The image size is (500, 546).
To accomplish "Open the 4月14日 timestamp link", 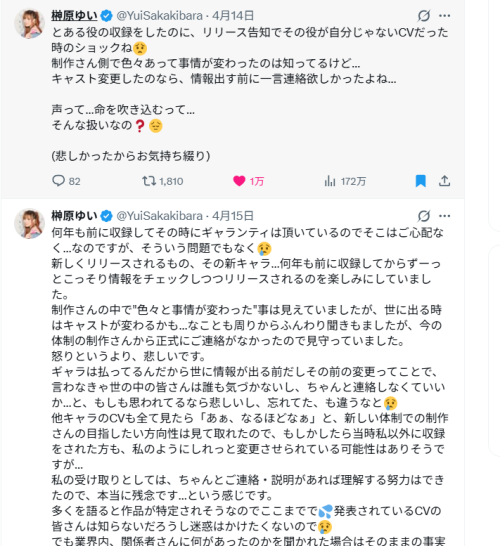I will pyautogui.click(x=233, y=16).
